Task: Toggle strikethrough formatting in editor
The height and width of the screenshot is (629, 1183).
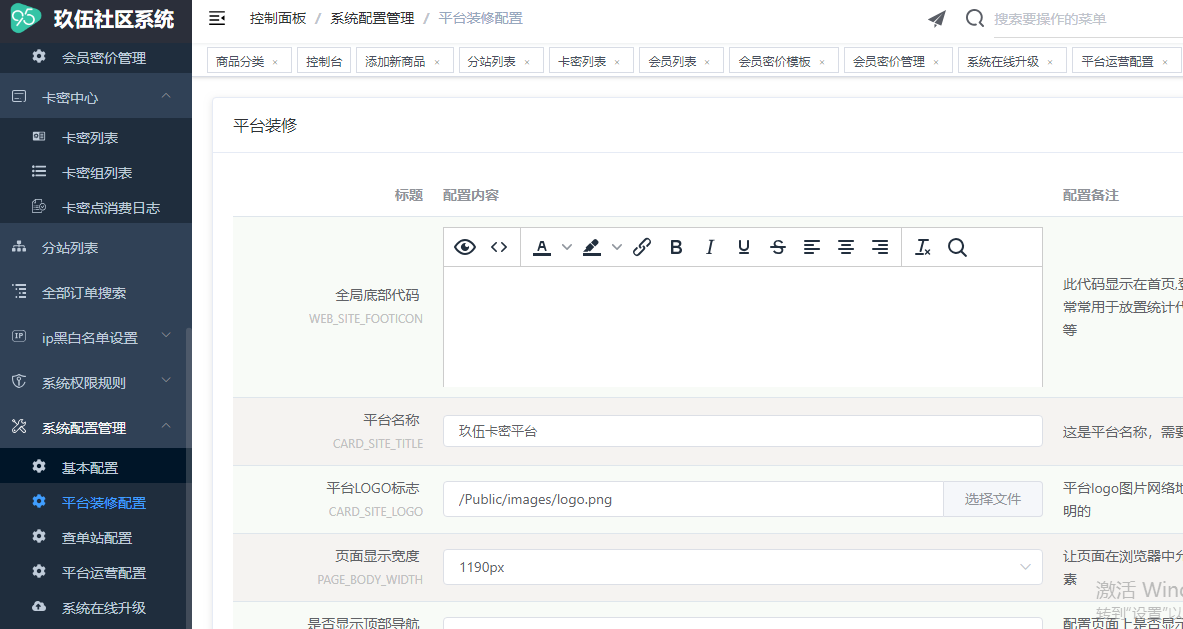Action: (778, 247)
